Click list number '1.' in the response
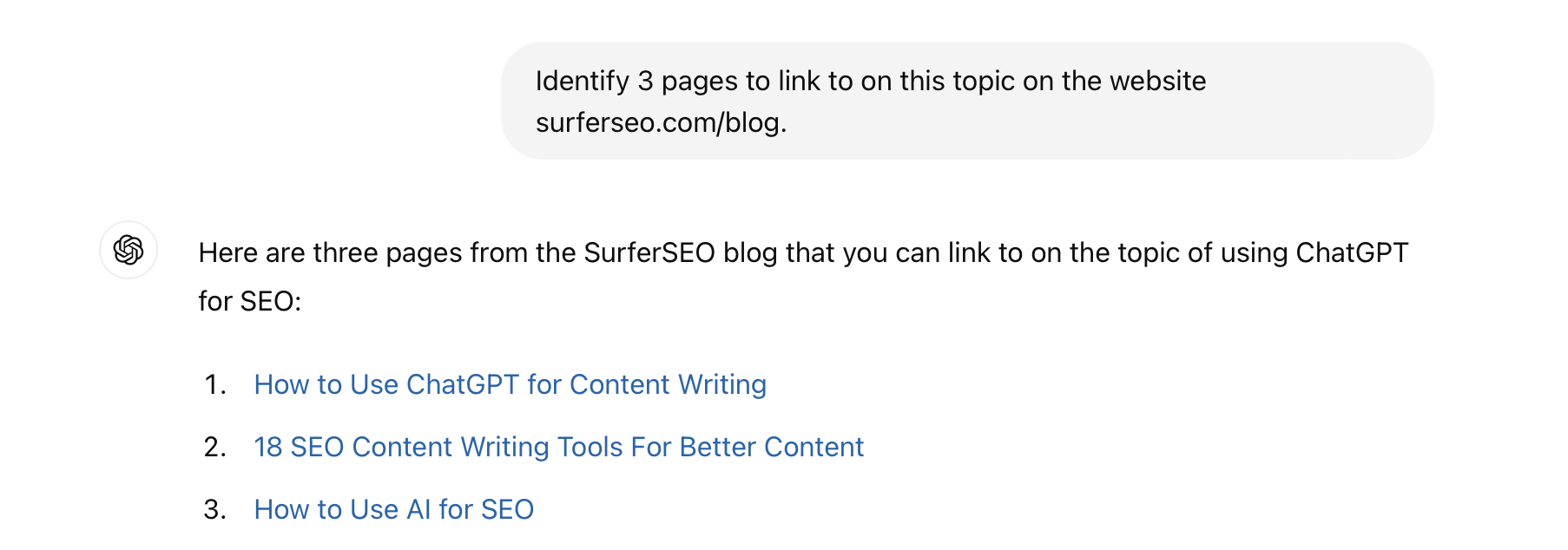Viewport: 1568px width, 550px height. coord(215,384)
